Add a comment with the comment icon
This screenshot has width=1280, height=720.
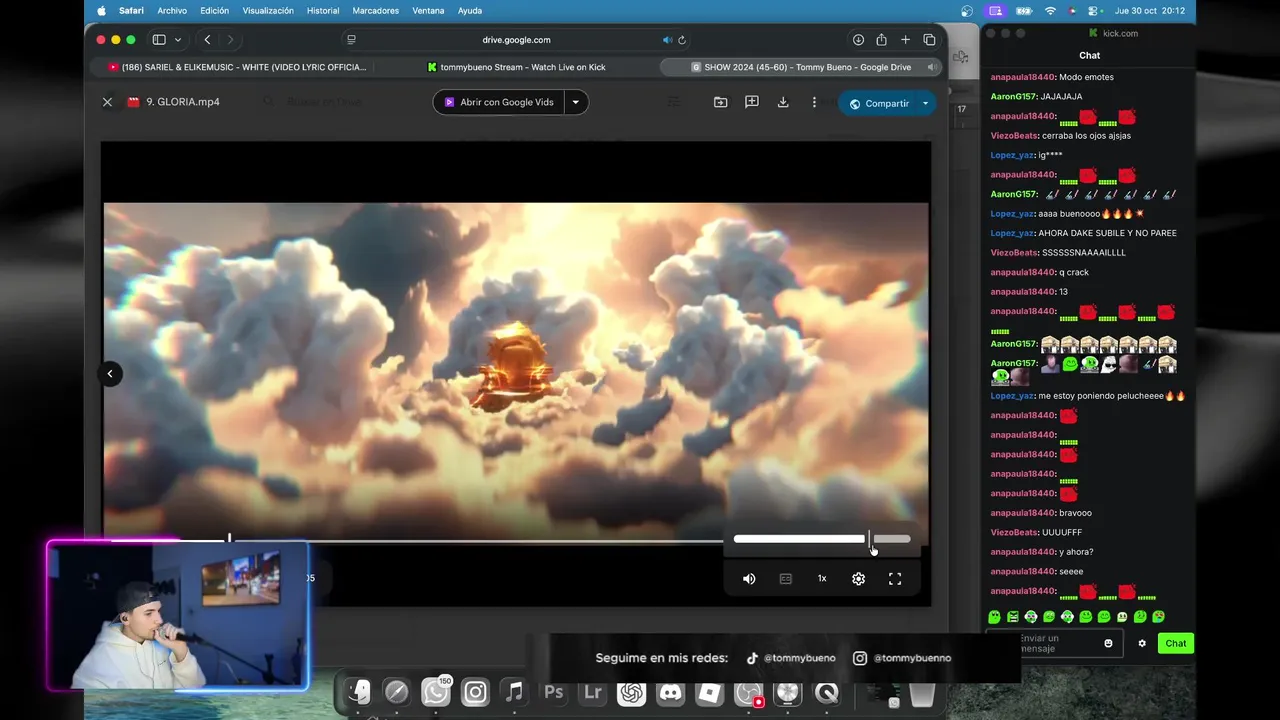(x=752, y=102)
